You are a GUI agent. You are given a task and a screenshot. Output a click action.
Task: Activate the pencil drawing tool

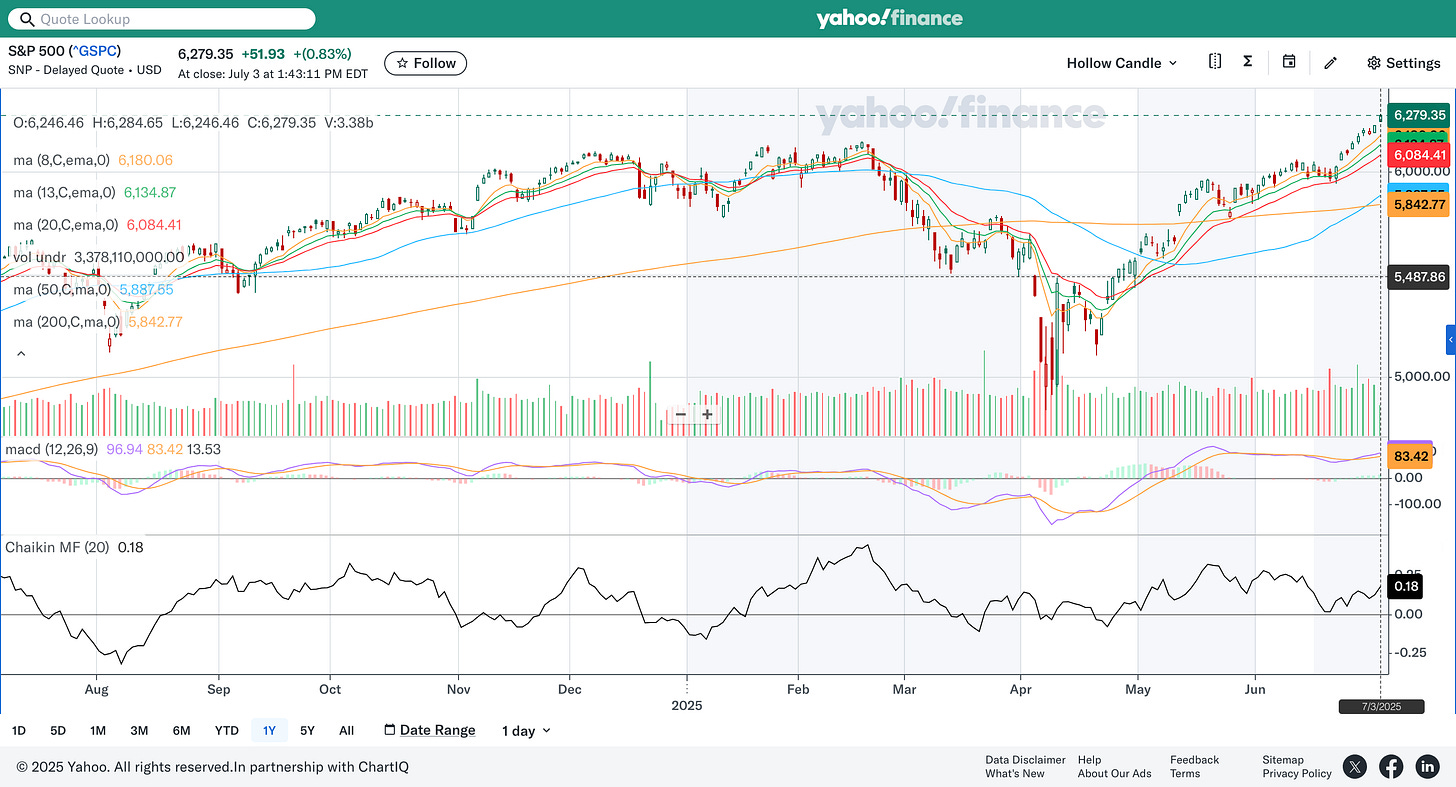coord(1330,63)
